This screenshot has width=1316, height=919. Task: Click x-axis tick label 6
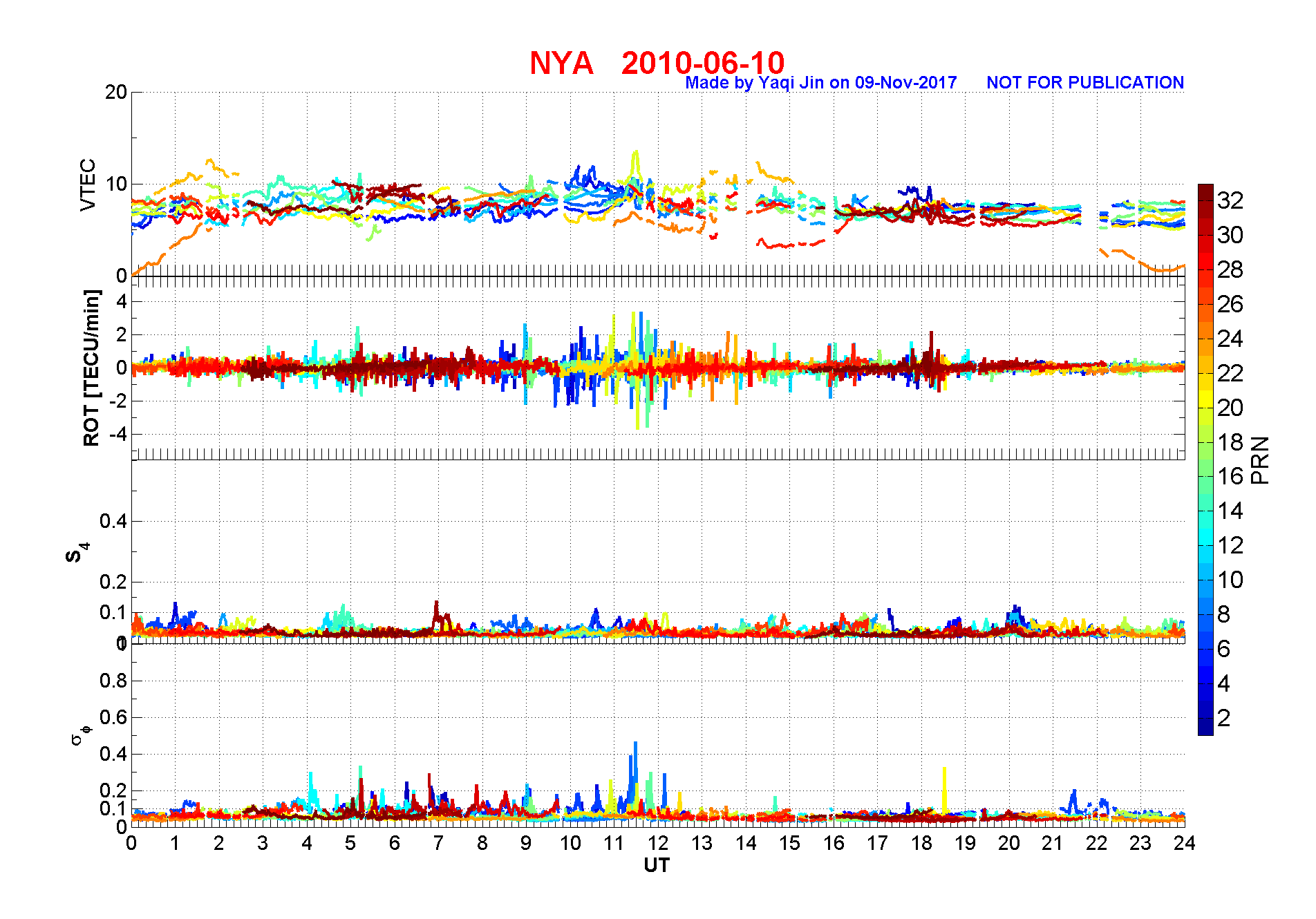click(395, 843)
